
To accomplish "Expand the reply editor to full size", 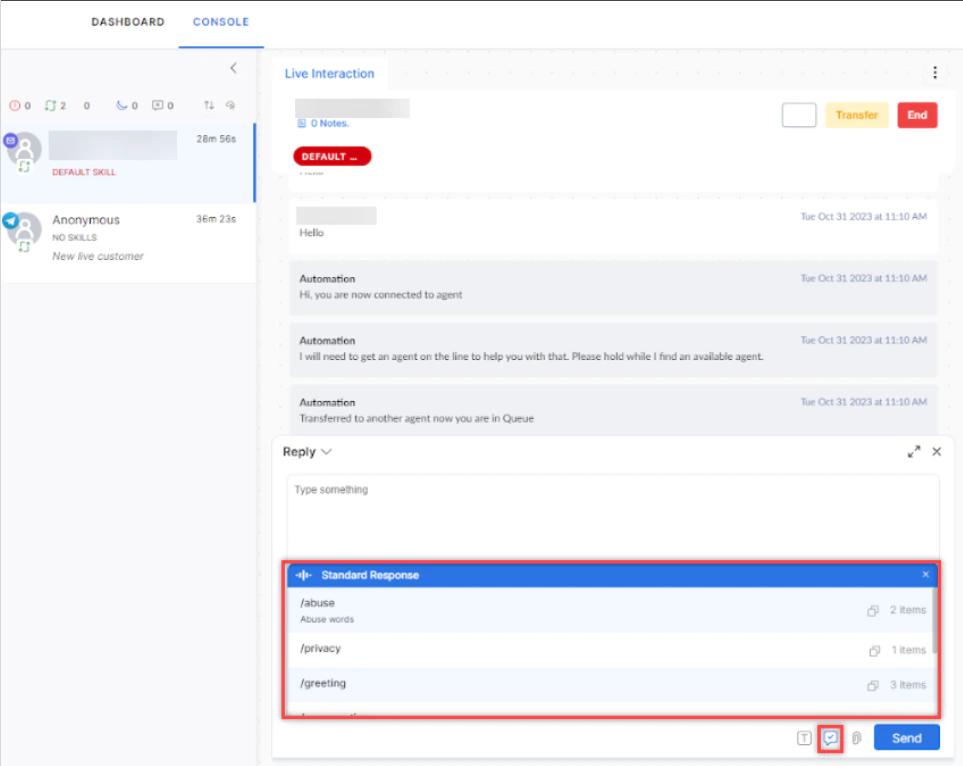I will pos(914,452).
